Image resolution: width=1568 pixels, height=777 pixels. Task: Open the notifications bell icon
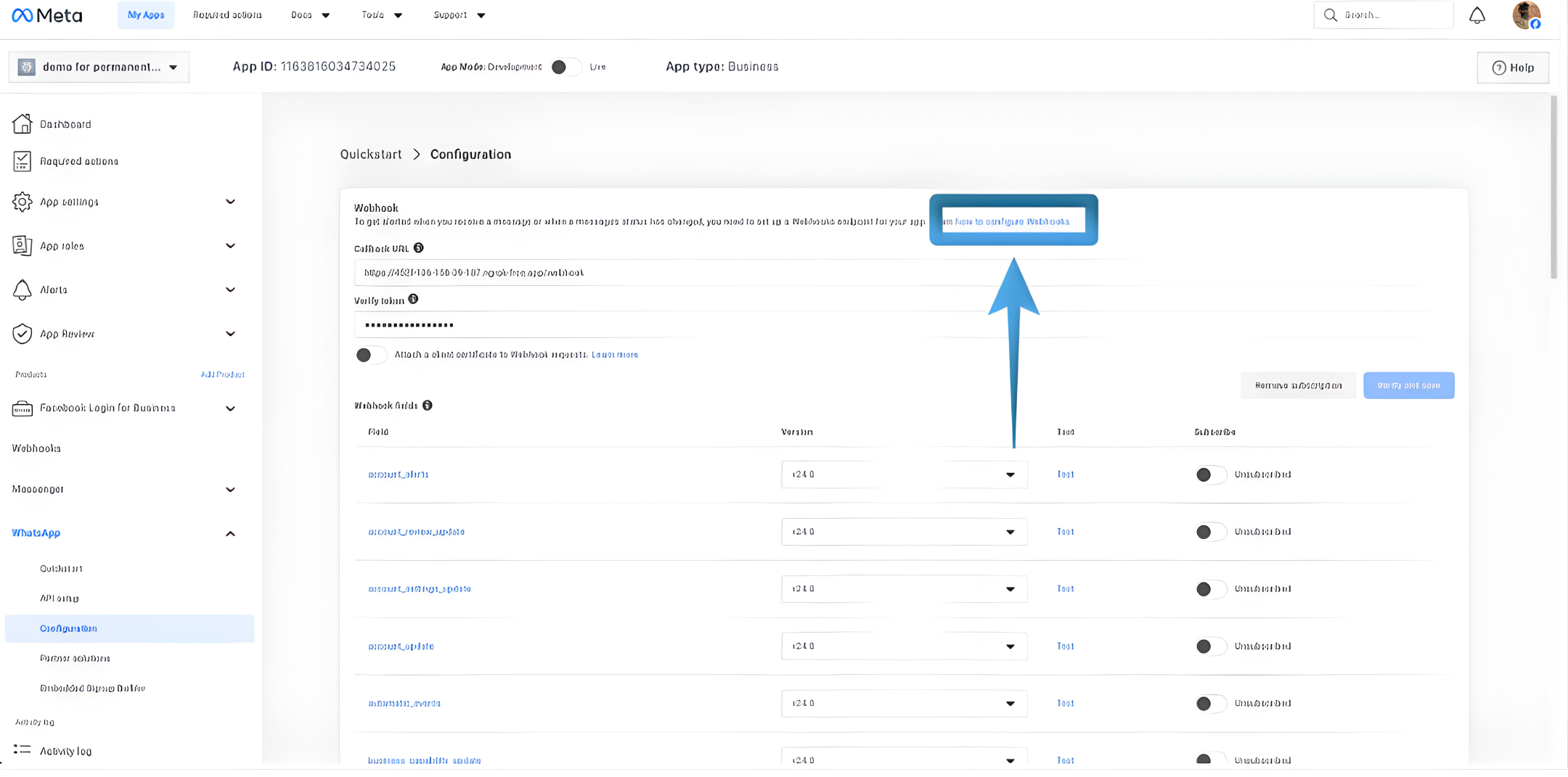(x=1477, y=15)
